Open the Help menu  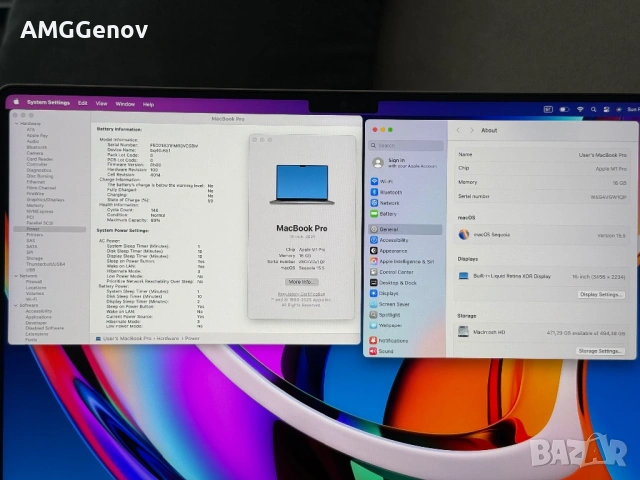[149, 104]
